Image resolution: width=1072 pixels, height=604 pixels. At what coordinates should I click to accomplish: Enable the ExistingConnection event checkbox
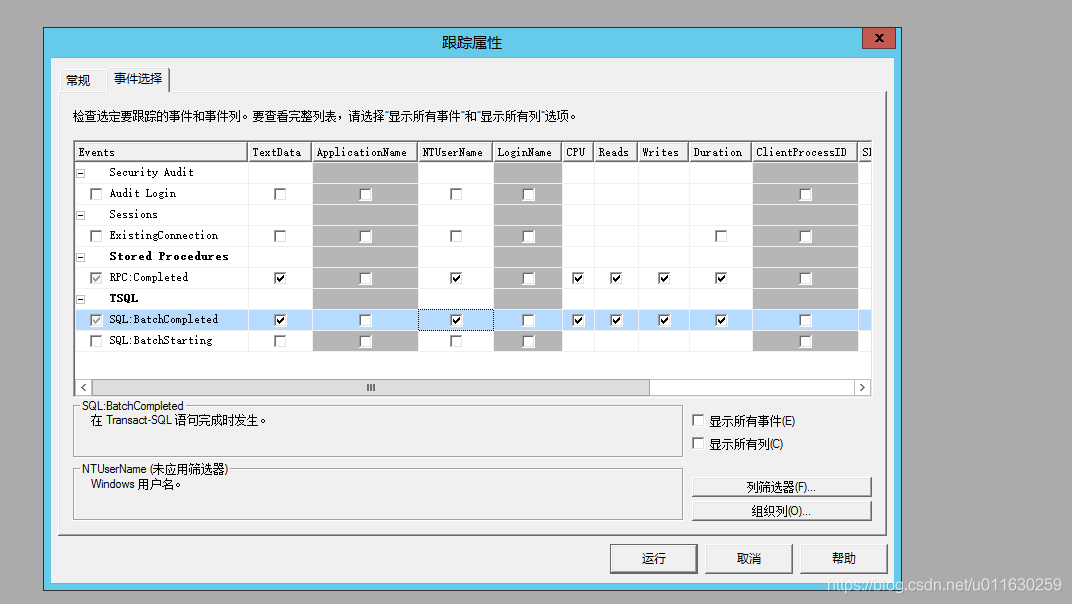point(96,236)
